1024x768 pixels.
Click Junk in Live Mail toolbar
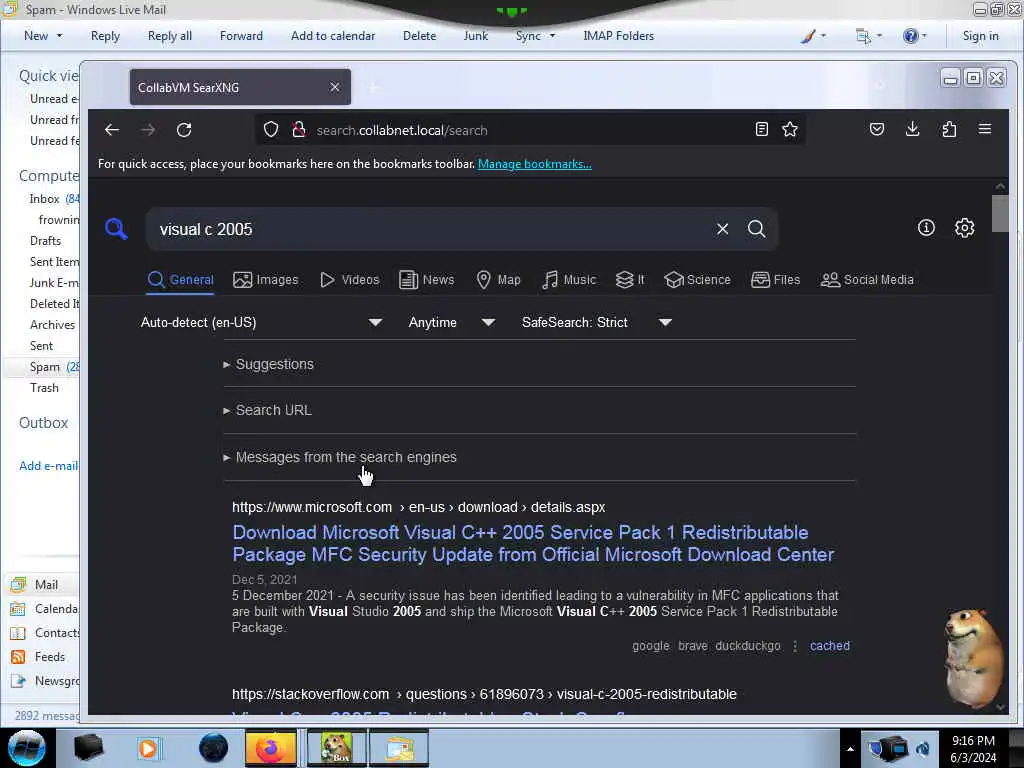(x=475, y=36)
